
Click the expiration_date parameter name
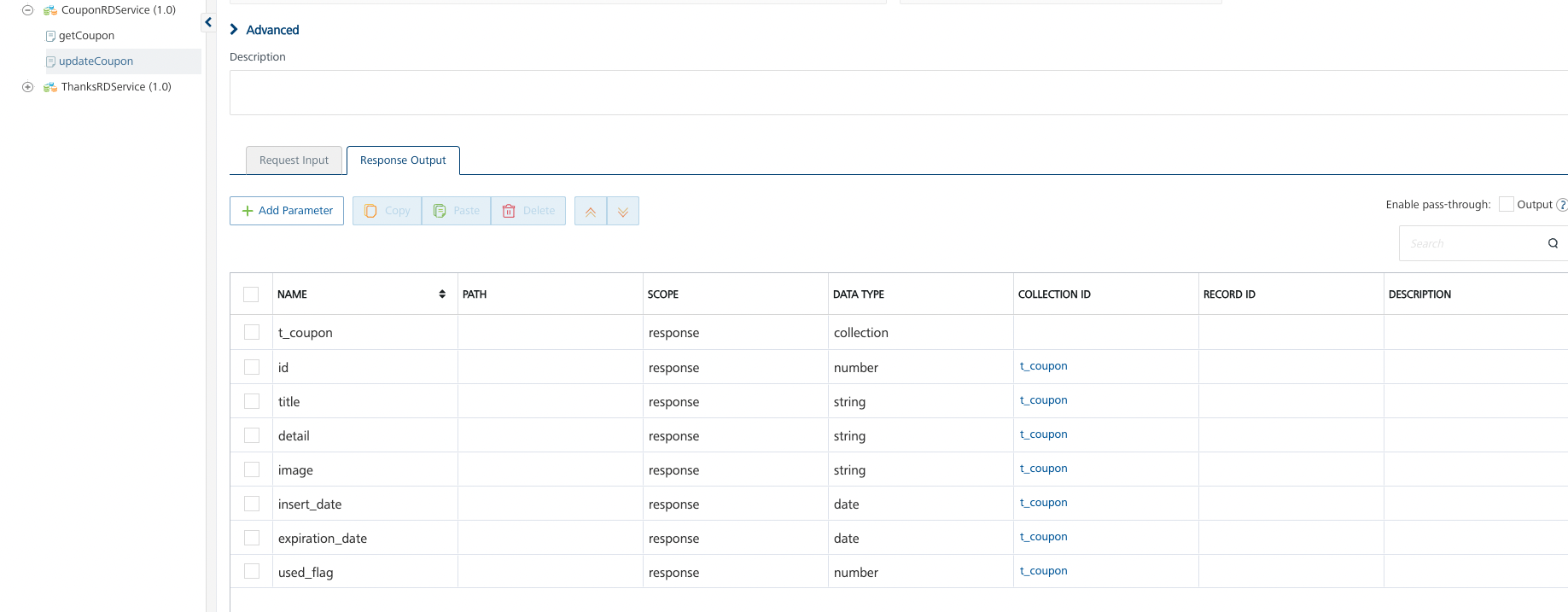[323, 539]
